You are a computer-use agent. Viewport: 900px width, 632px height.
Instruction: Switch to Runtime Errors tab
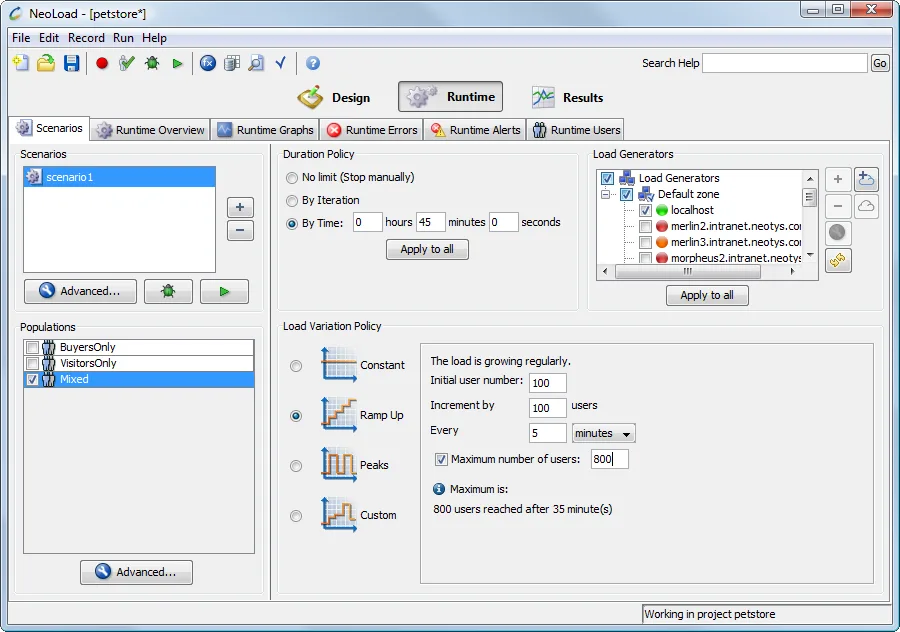[372, 130]
